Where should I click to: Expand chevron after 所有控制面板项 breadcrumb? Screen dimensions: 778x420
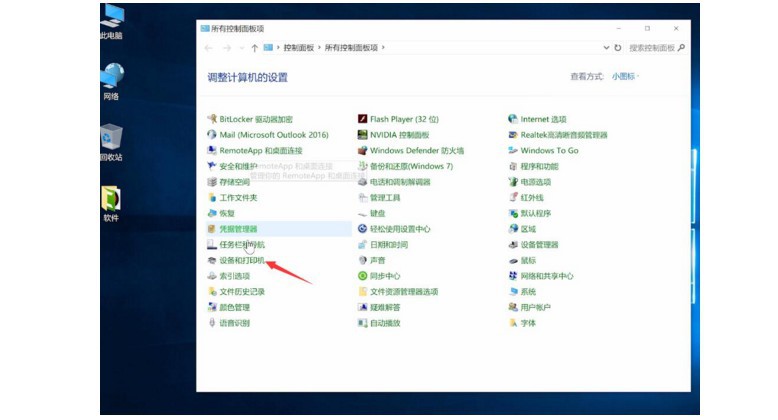(383, 48)
